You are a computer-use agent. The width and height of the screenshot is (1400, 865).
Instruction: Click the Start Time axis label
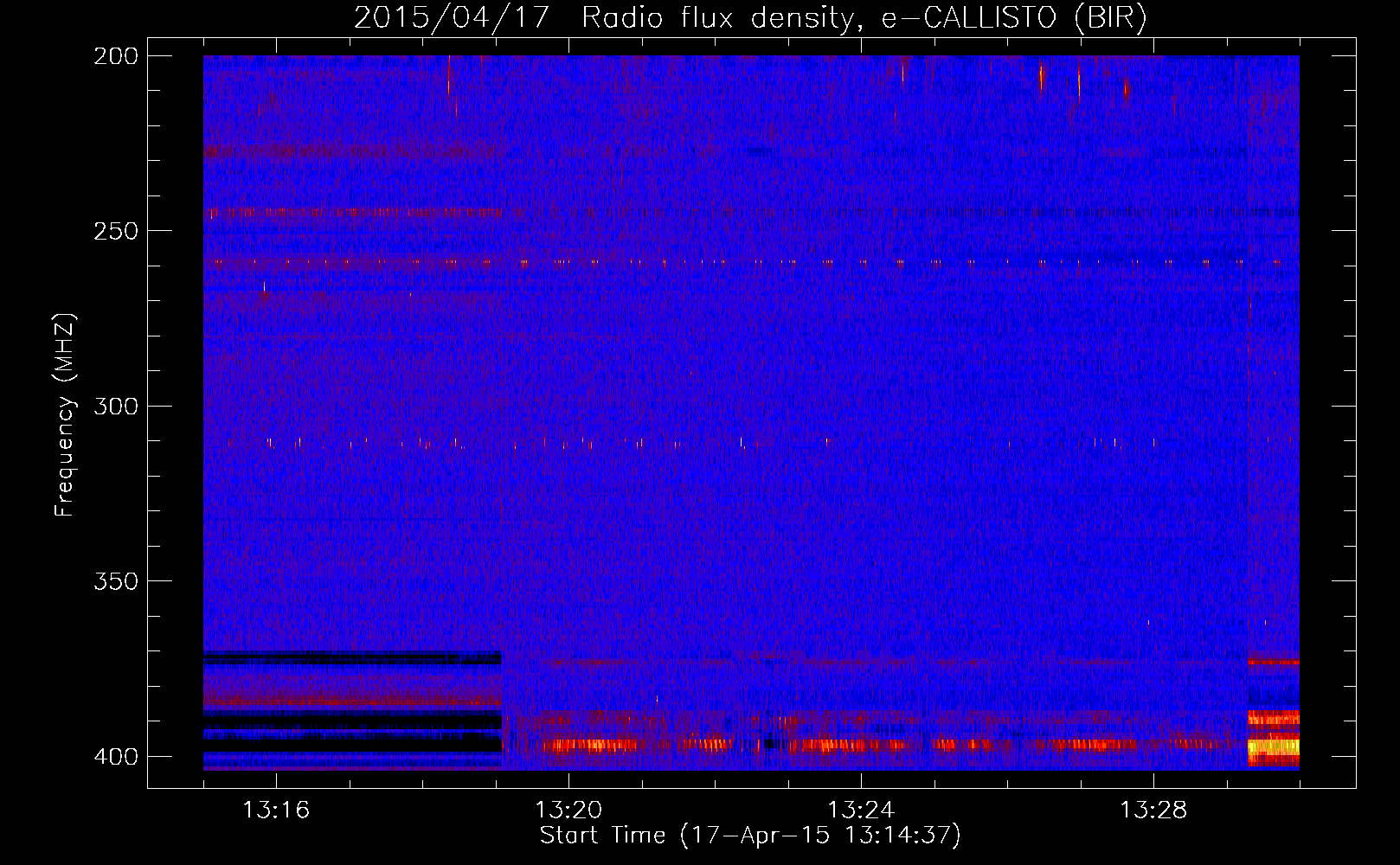[750, 836]
